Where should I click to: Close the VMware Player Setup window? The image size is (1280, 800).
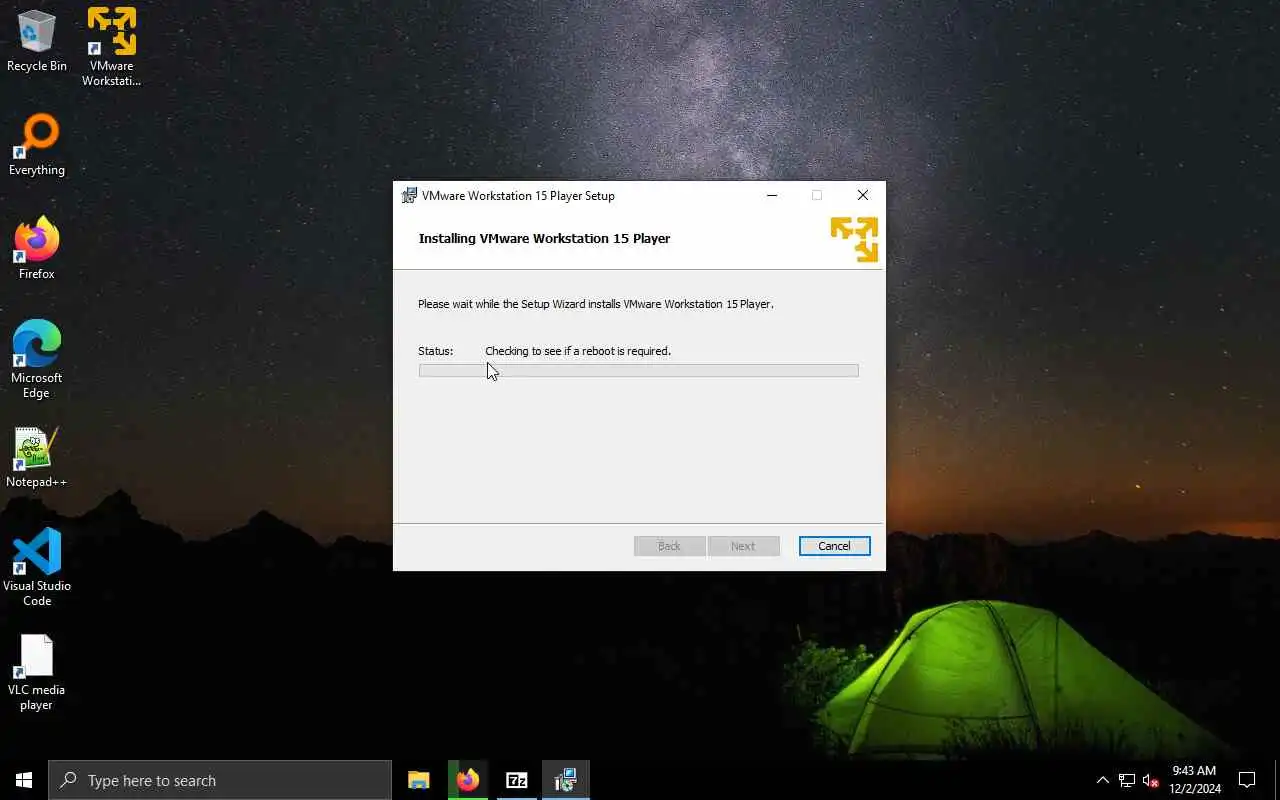tap(863, 195)
